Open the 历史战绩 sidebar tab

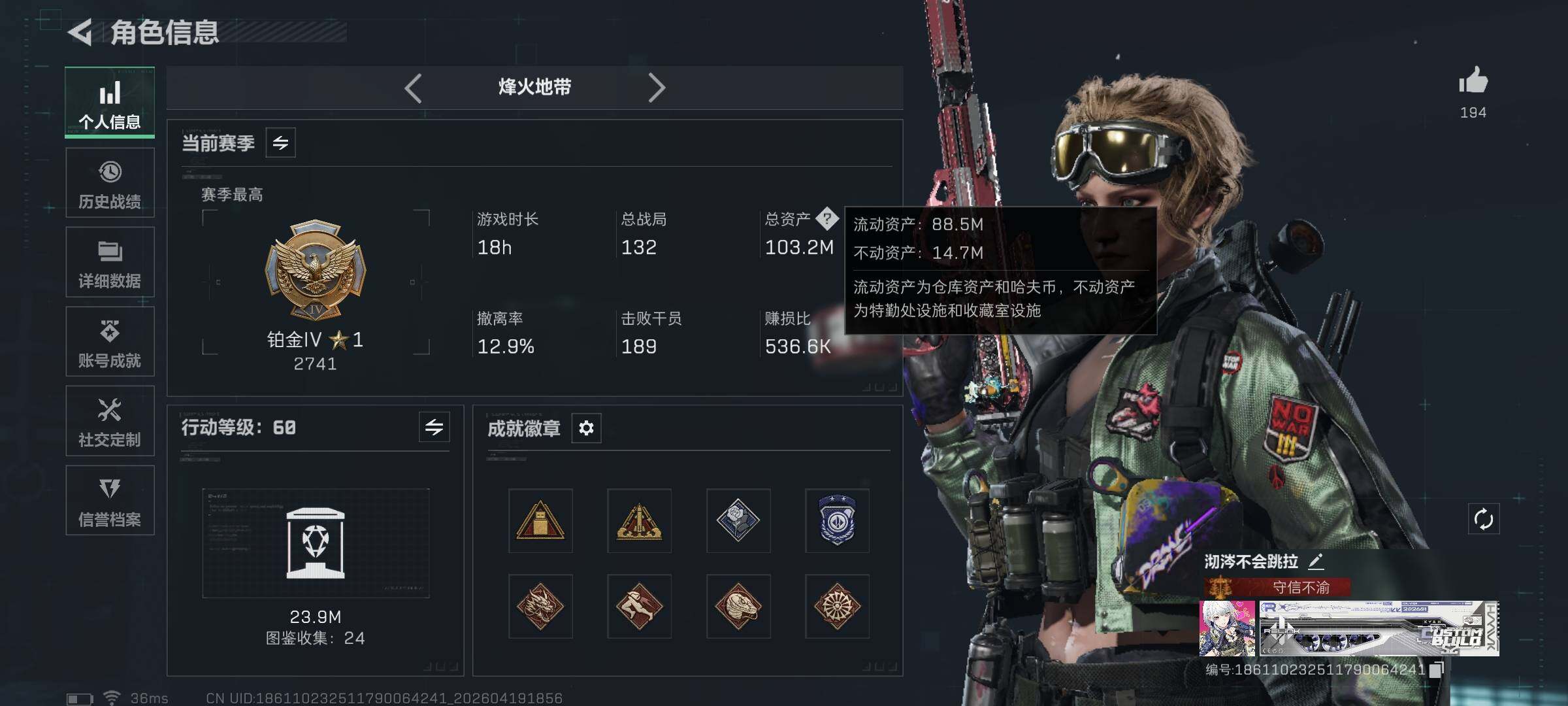click(x=110, y=183)
